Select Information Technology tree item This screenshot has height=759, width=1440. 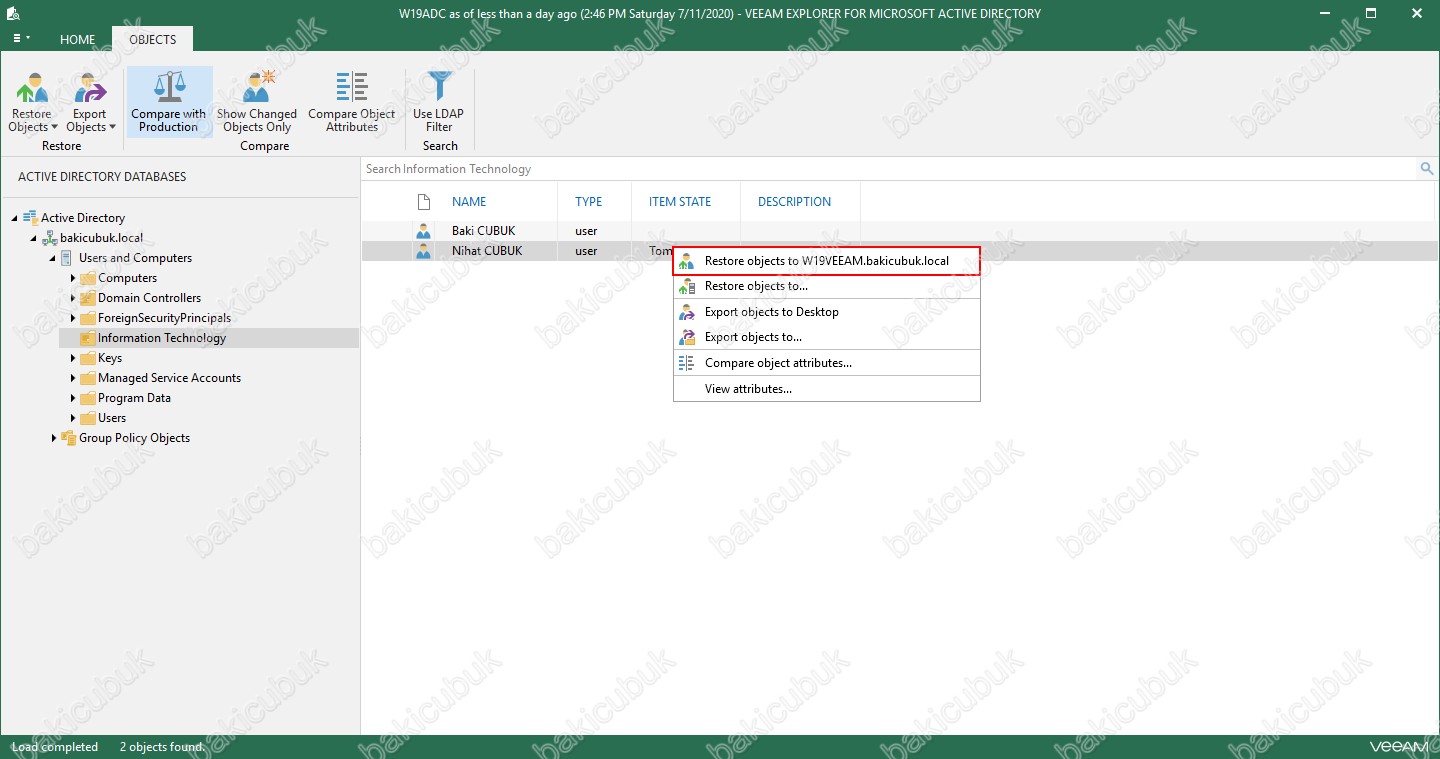tap(162, 338)
